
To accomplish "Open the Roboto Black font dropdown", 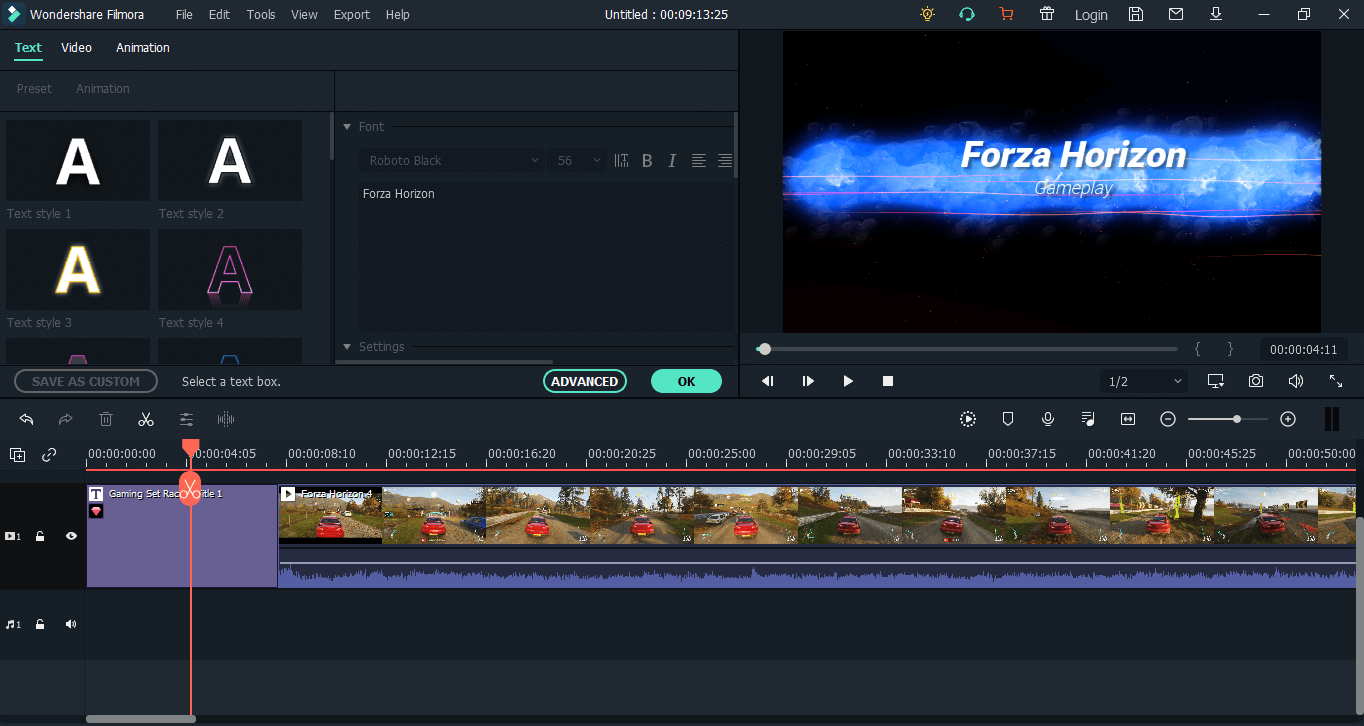I will (x=453, y=160).
